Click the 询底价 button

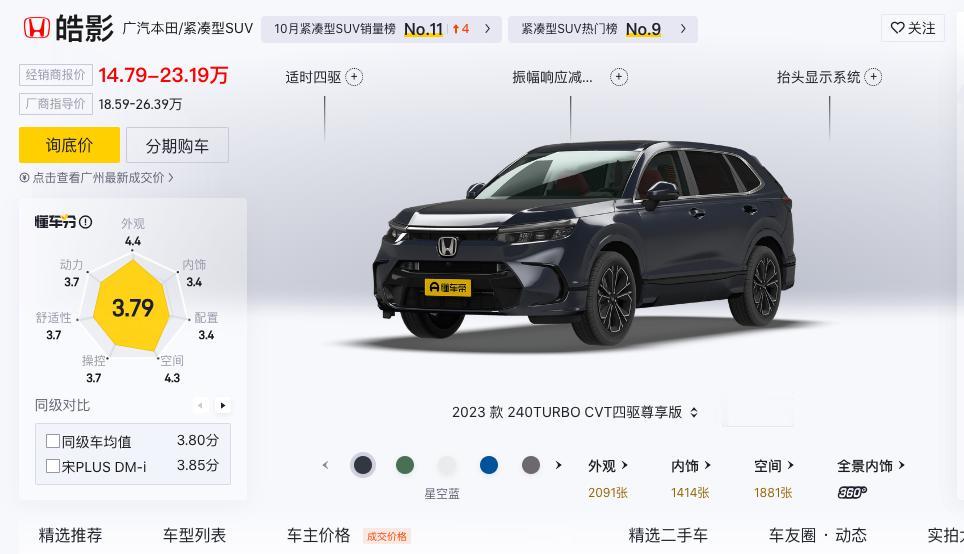[x=69, y=145]
